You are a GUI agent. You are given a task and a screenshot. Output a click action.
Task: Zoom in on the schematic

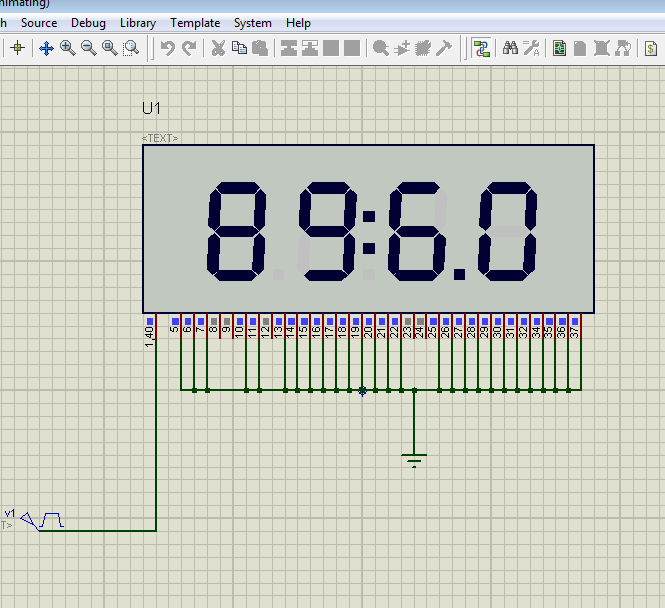(x=67, y=48)
